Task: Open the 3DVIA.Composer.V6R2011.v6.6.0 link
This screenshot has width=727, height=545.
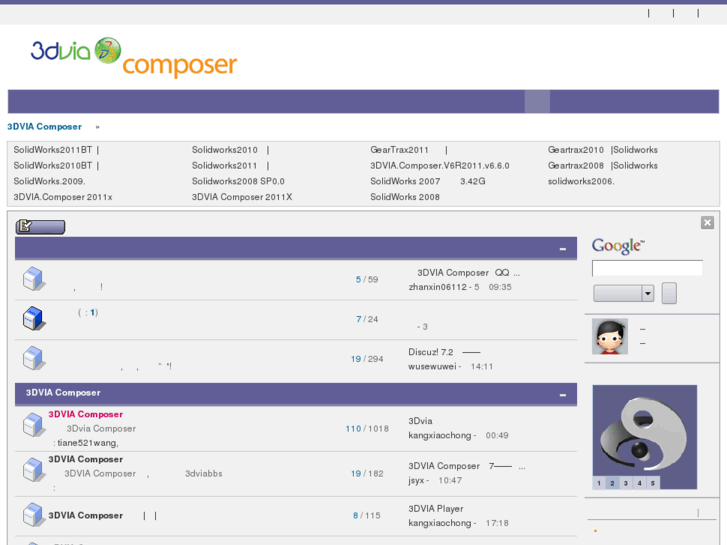Action: click(x=440, y=166)
